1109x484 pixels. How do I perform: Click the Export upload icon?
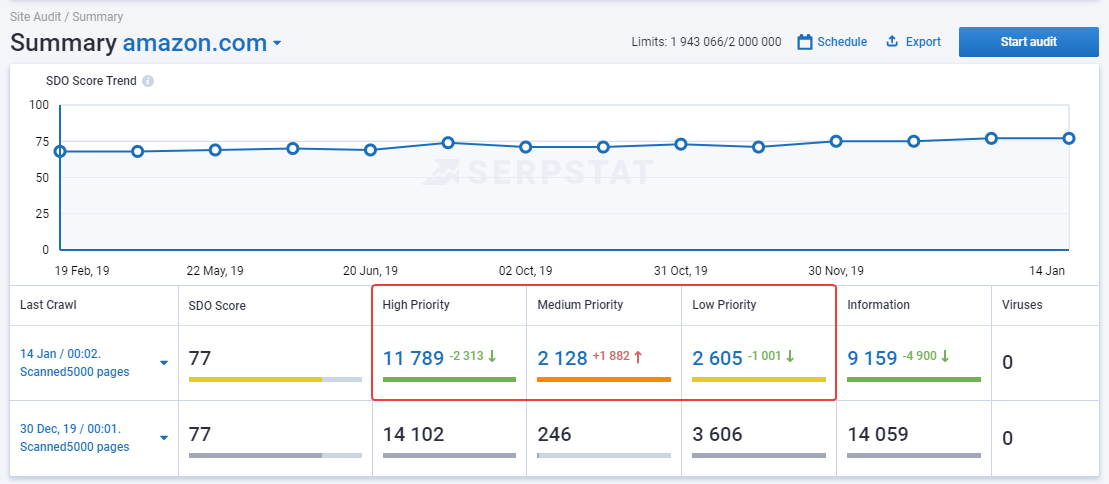[892, 42]
